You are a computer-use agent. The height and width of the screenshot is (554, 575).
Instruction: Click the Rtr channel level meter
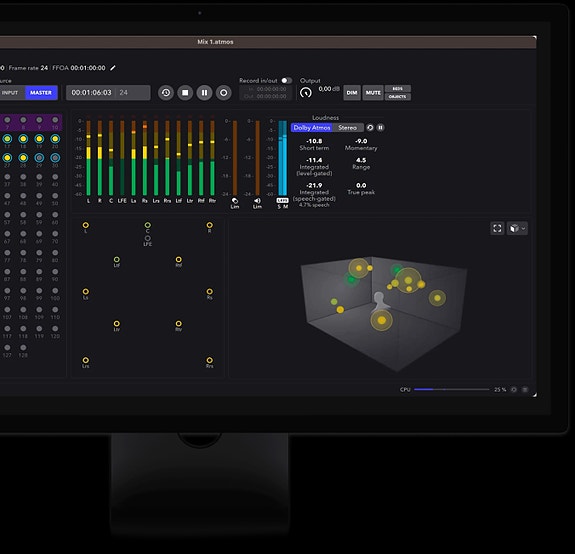click(212, 158)
